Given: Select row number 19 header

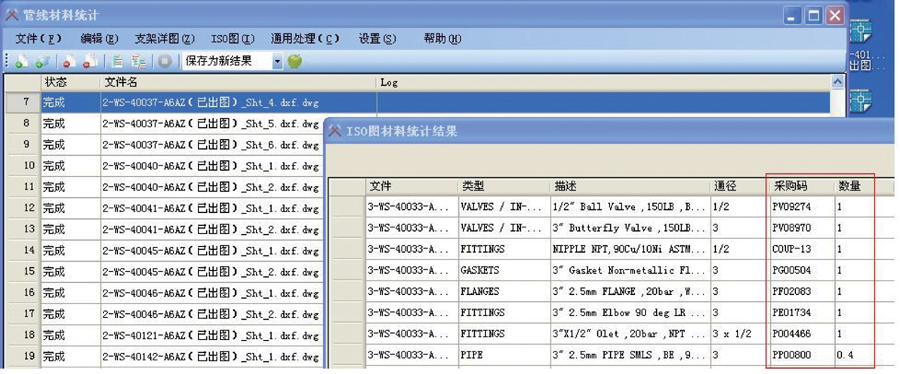Looking at the screenshot, I should [x=23, y=356].
